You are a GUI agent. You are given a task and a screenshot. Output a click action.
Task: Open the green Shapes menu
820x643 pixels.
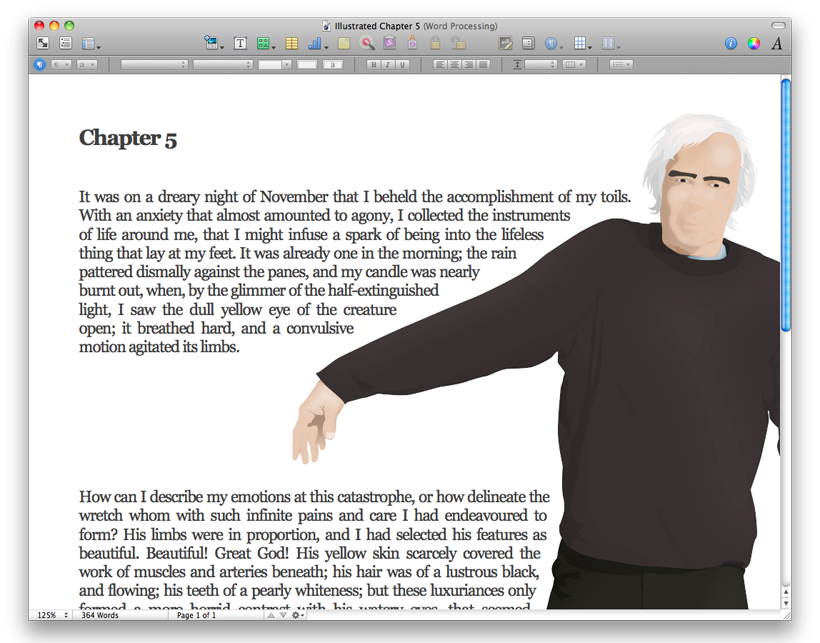point(265,43)
